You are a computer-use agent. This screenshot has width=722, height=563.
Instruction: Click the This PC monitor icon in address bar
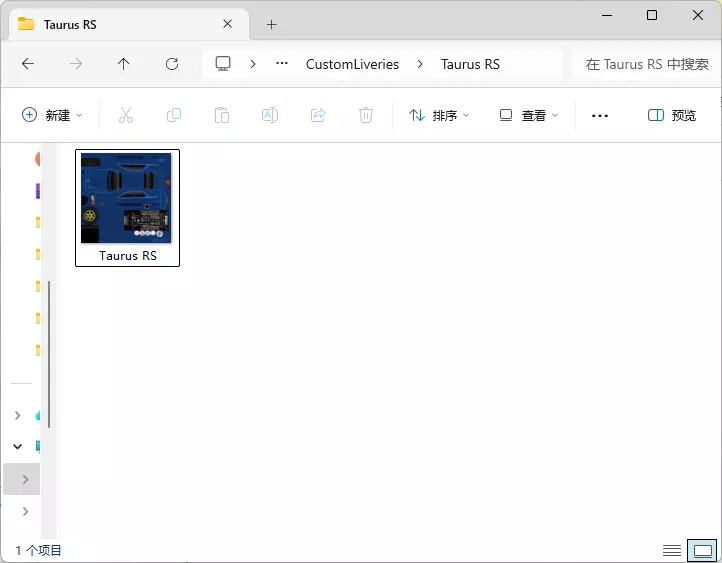coord(223,64)
